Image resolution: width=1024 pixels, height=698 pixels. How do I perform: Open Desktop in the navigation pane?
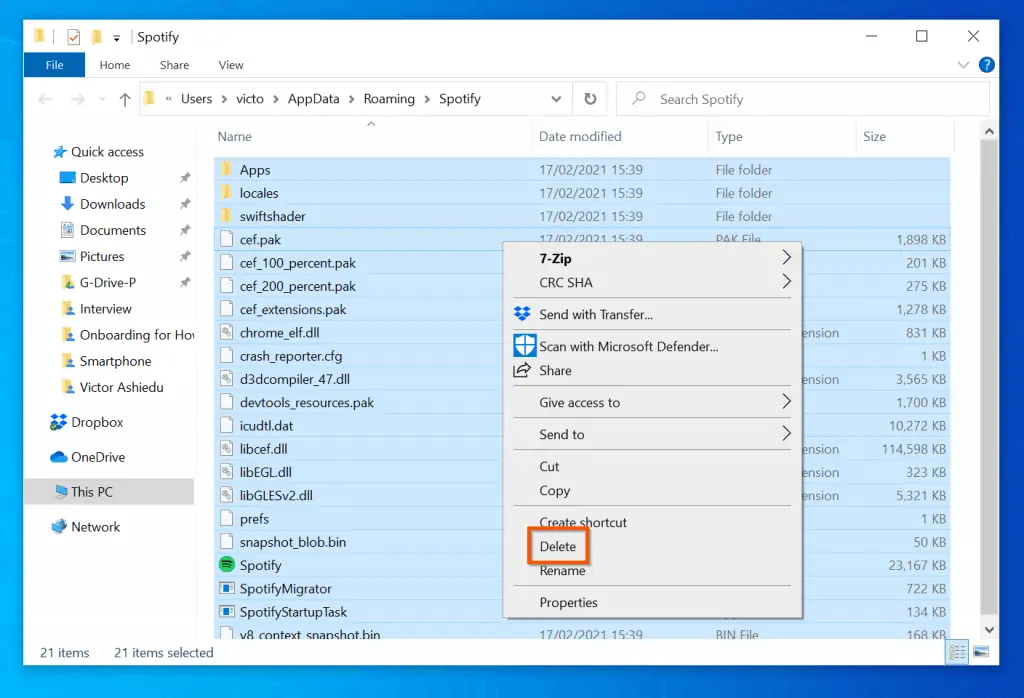point(104,178)
